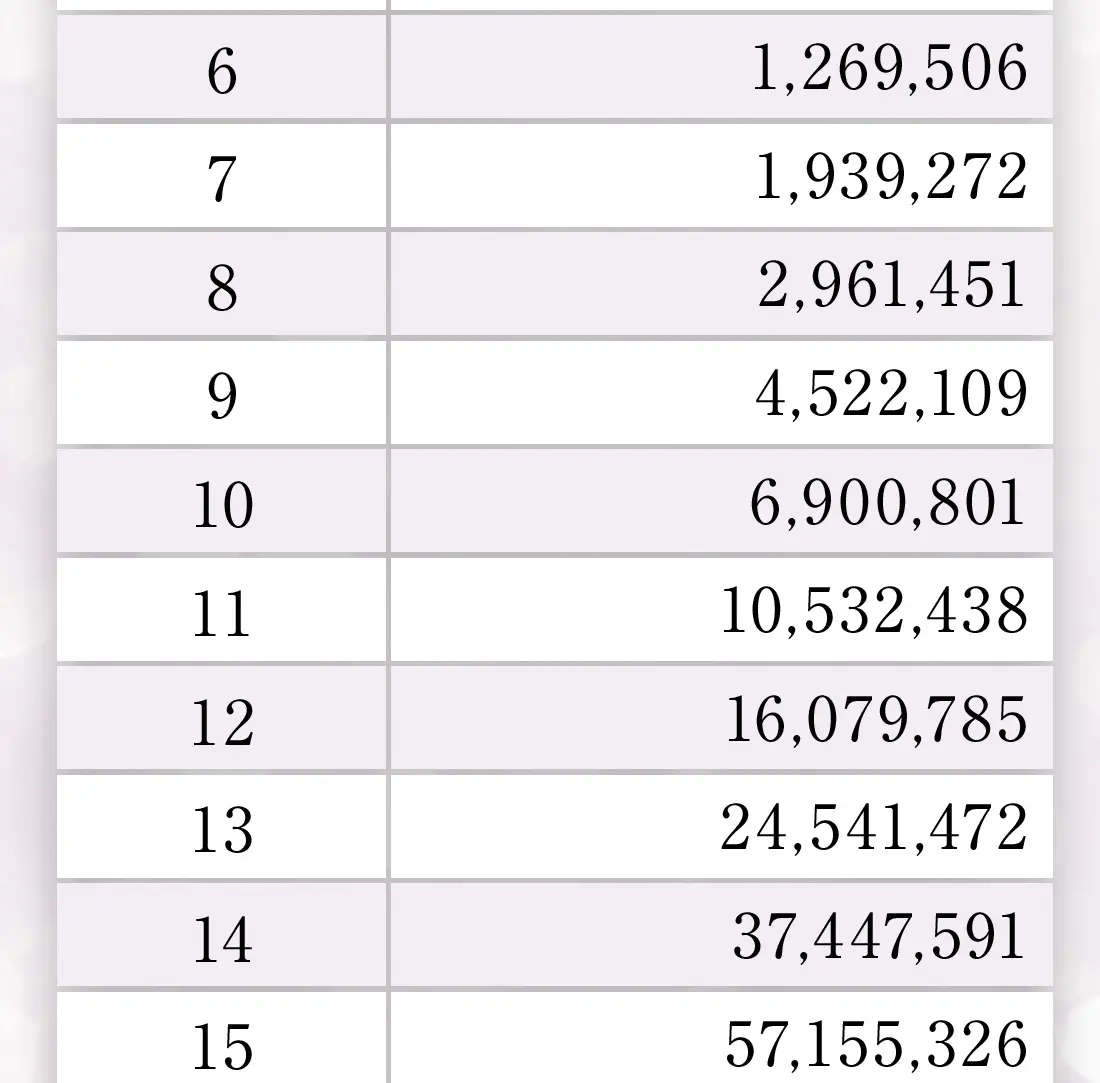Click the row number 13 cell

(222, 829)
